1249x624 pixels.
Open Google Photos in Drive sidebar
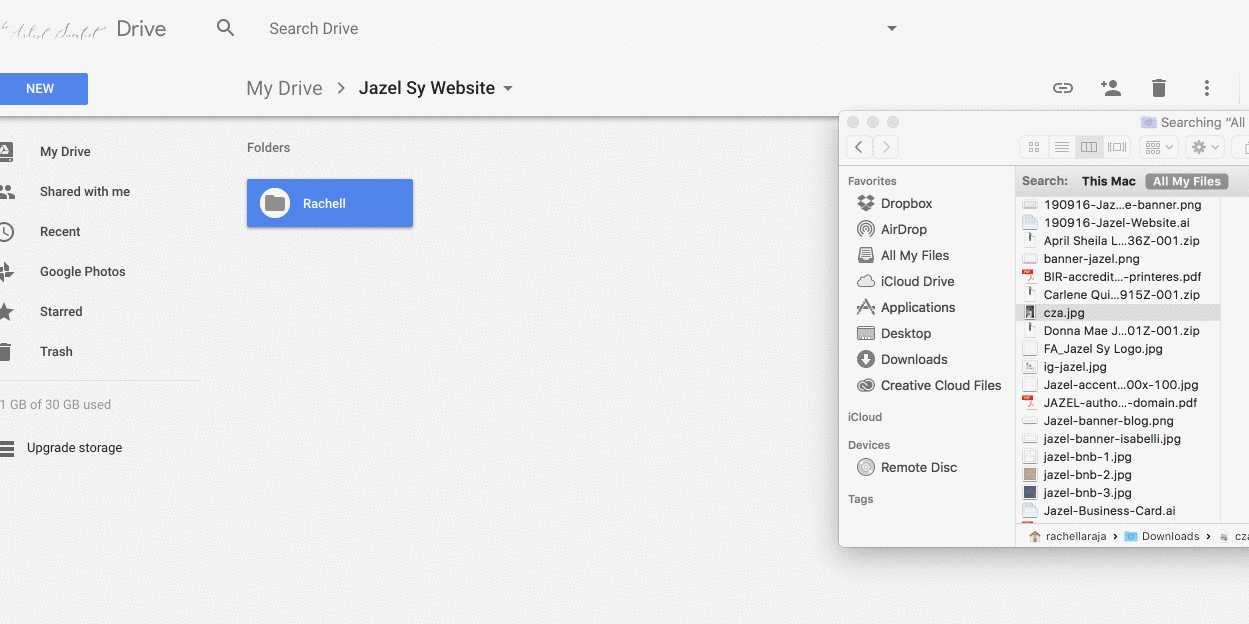point(83,272)
